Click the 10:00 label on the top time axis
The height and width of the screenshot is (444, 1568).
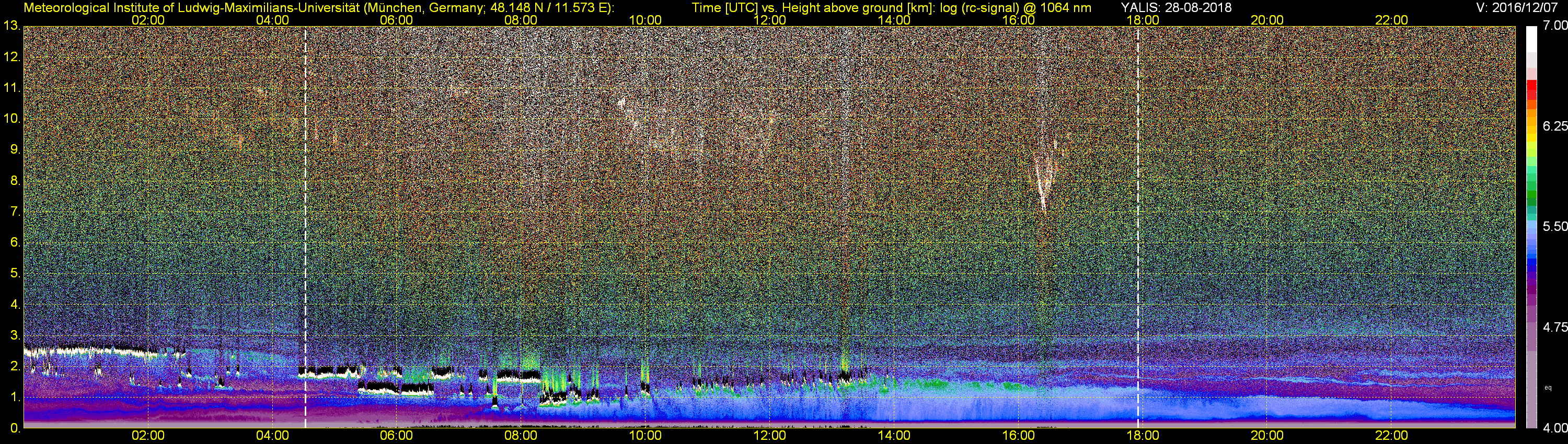pos(645,20)
